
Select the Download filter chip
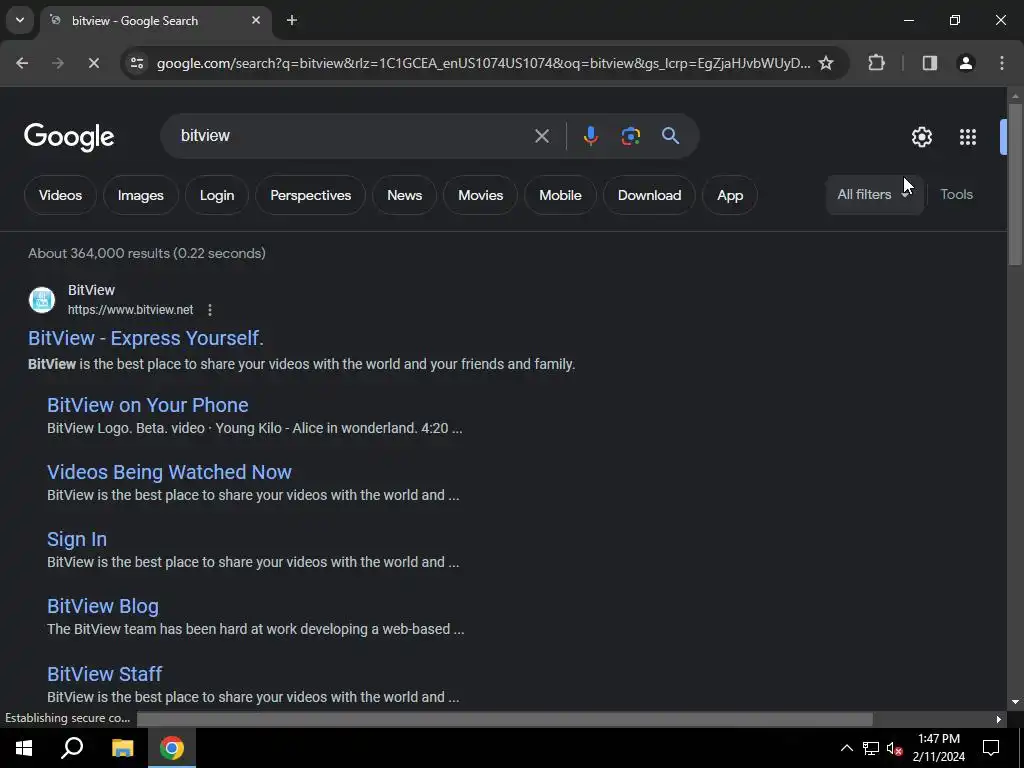[649, 195]
